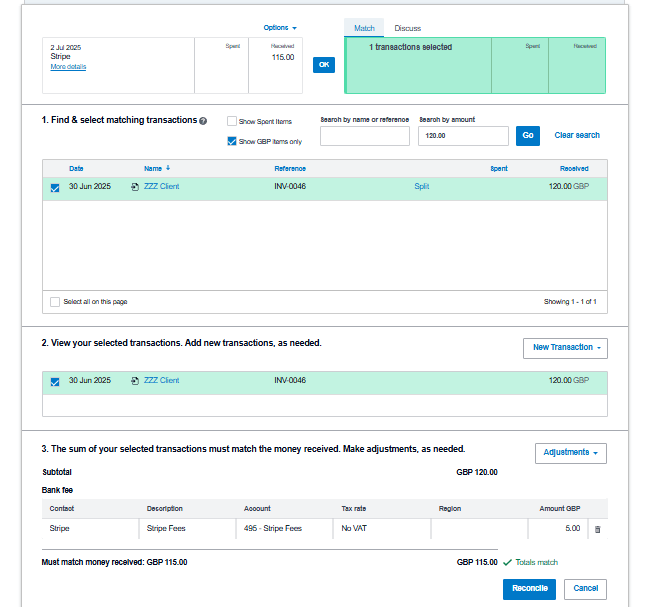Click the blue OK button
Screen dimensions: 649x607
click(324, 65)
